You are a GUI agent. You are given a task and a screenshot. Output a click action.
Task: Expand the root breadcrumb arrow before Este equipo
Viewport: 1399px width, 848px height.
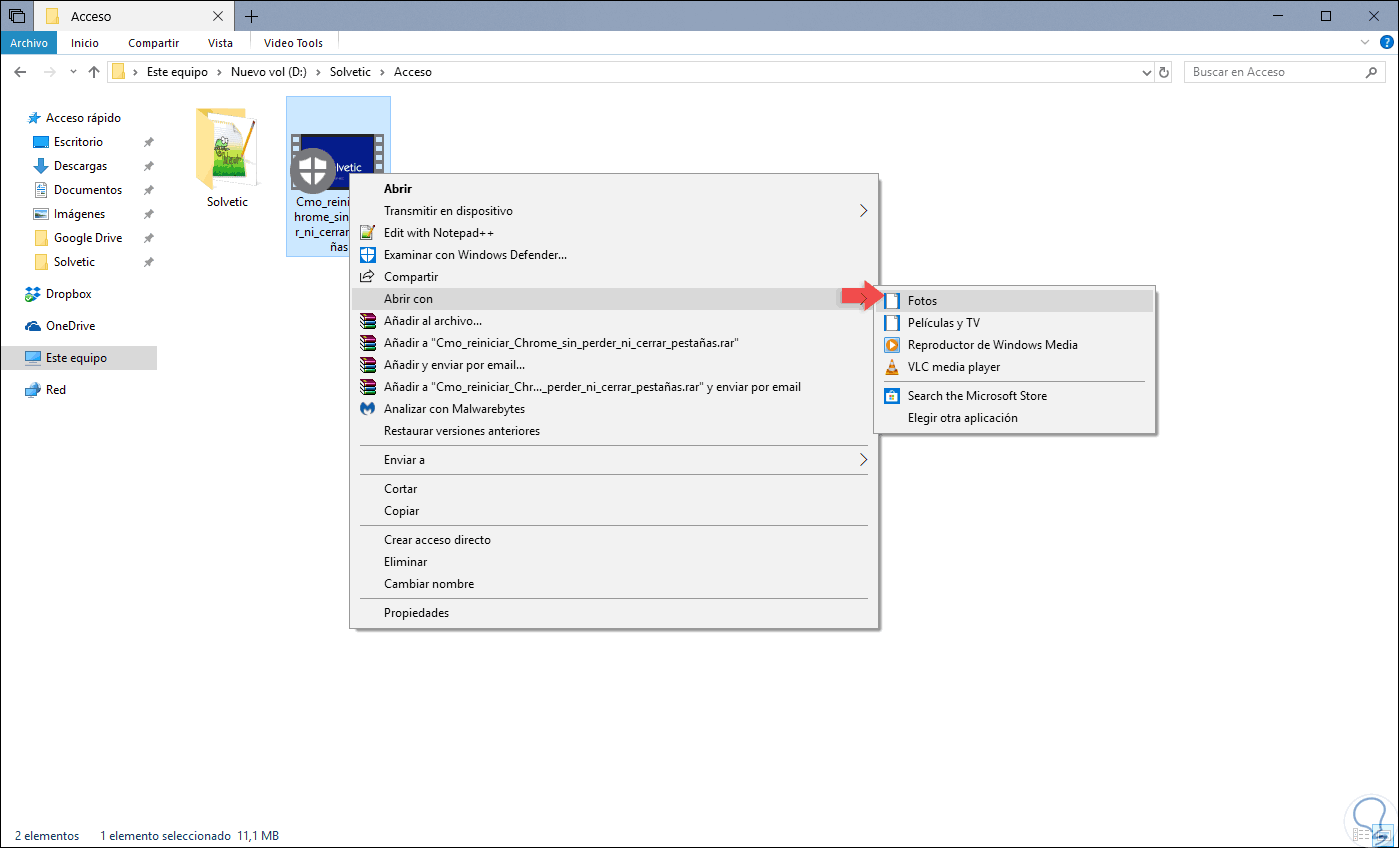point(135,72)
